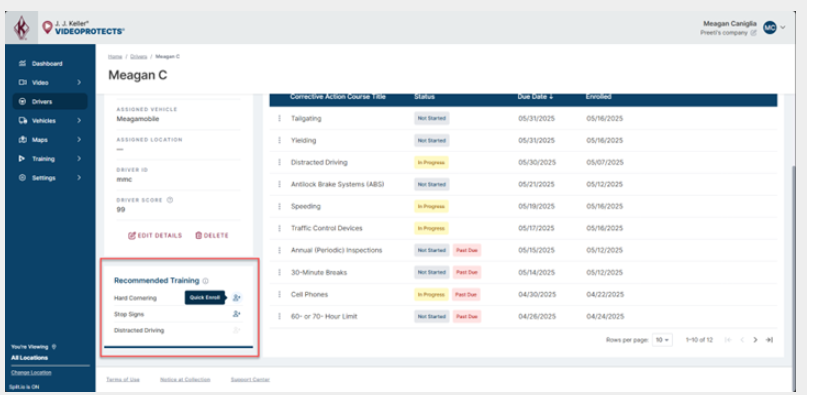Open Terms of Use footer link
The image size is (815, 395).
tap(123, 379)
